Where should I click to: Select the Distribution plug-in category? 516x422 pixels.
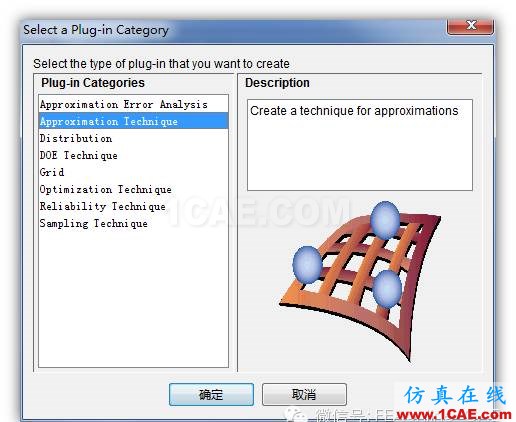pyautogui.click(x=133, y=138)
